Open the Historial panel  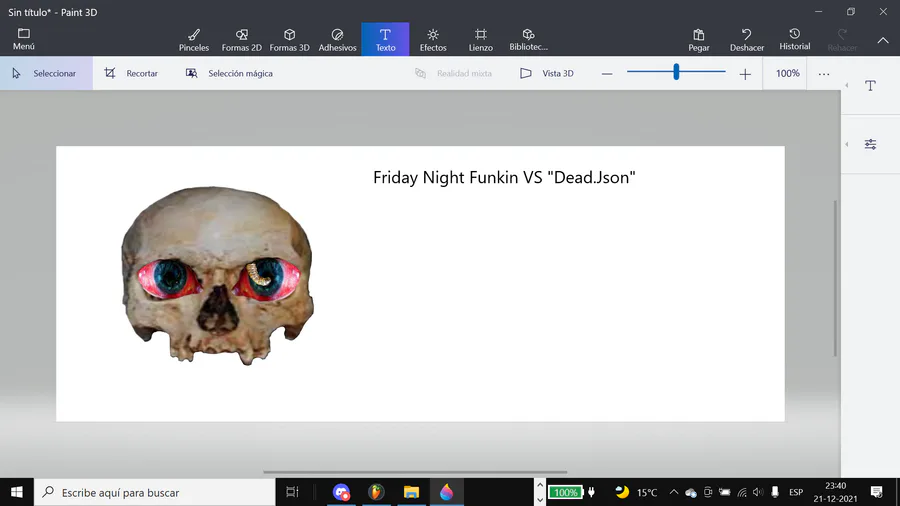click(x=794, y=40)
